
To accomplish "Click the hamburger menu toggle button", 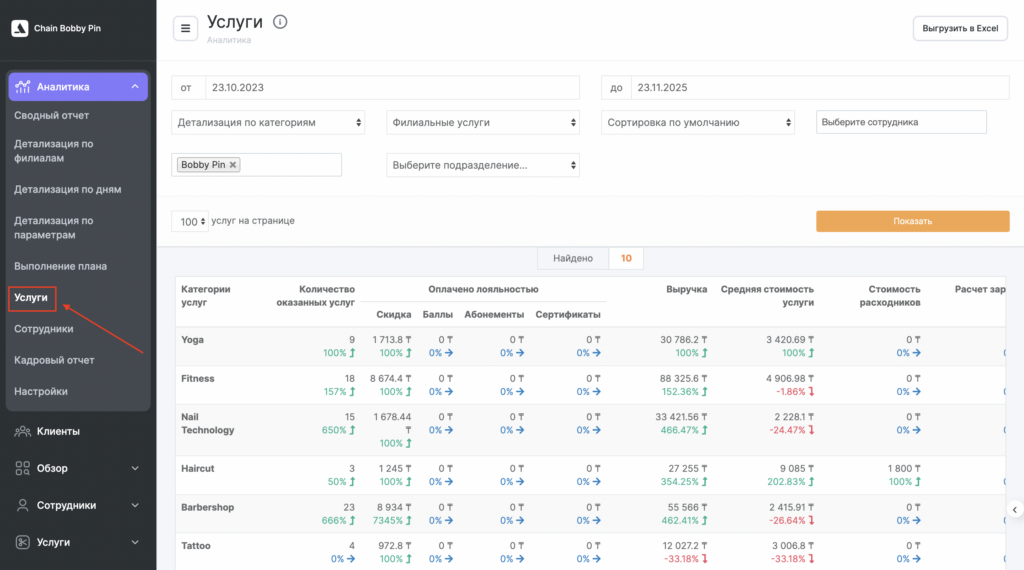I will tap(185, 28).
